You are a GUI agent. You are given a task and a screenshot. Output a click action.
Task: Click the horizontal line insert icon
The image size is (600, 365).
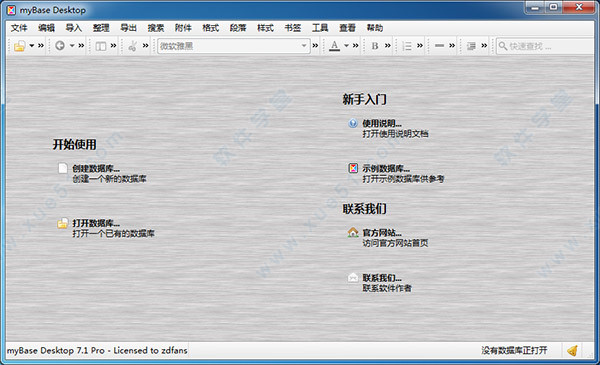click(x=439, y=46)
